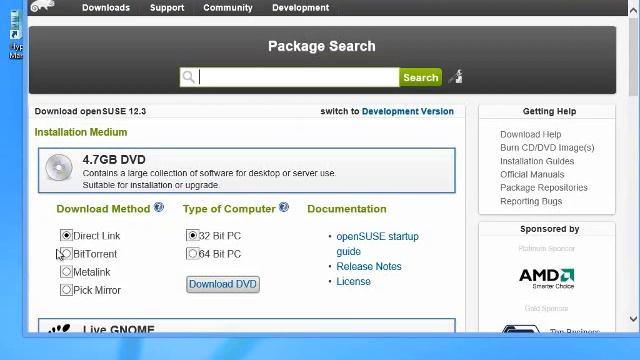Open the desktop shortcut icon behind the browser

click(16, 35)
